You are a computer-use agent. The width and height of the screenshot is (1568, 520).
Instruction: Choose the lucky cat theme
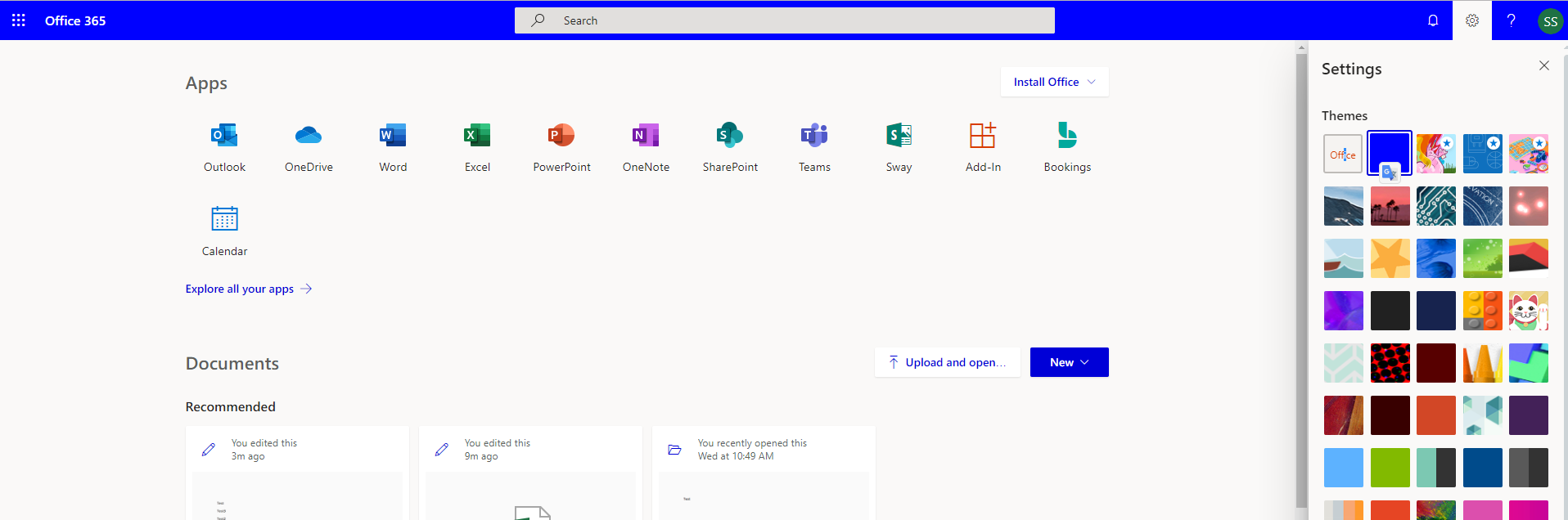[x=1529, y=311]
